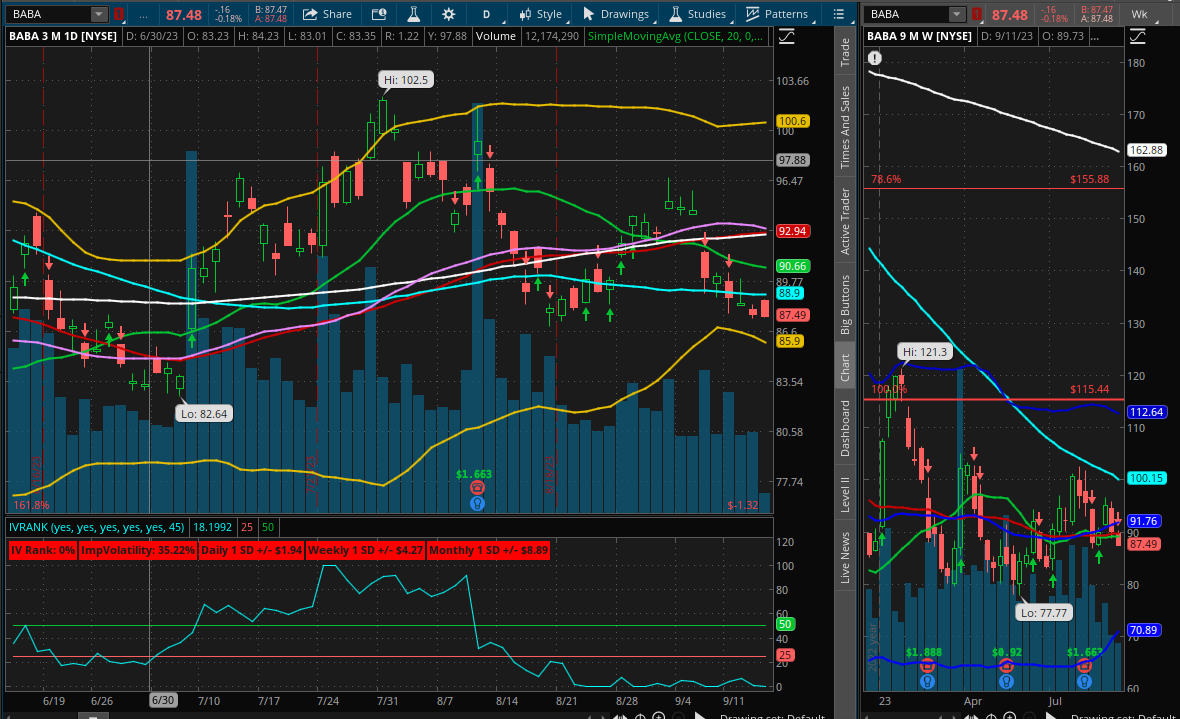Click the Share button

327,14
